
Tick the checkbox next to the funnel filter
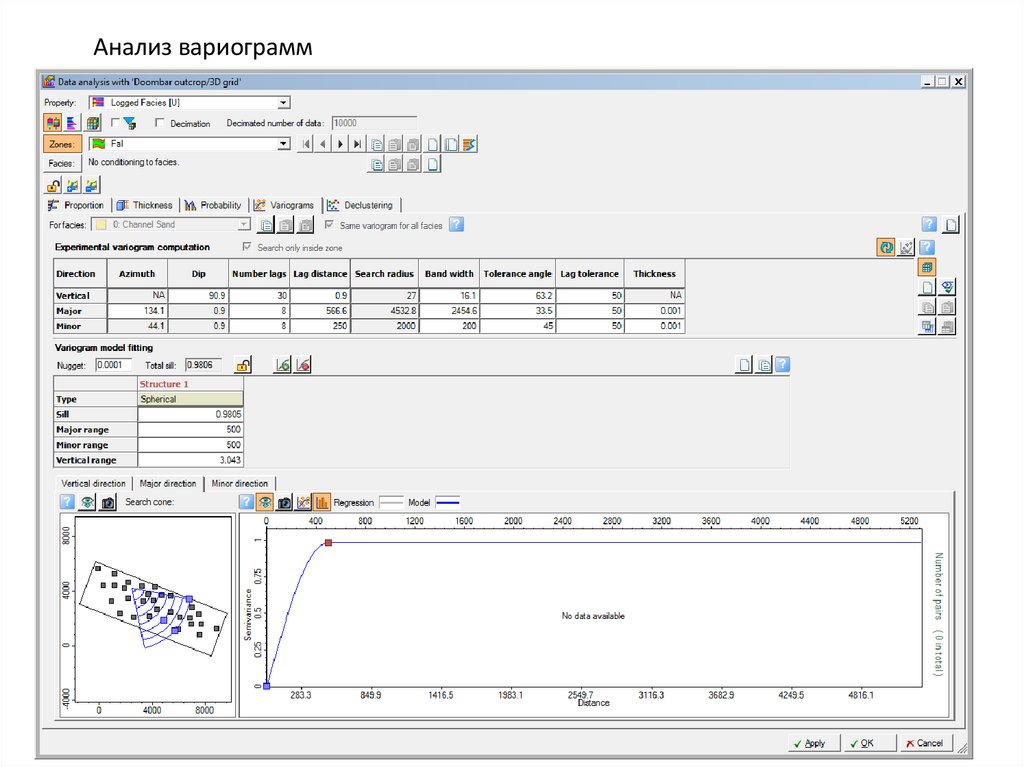pyautogui.click(x=115, y=122)
